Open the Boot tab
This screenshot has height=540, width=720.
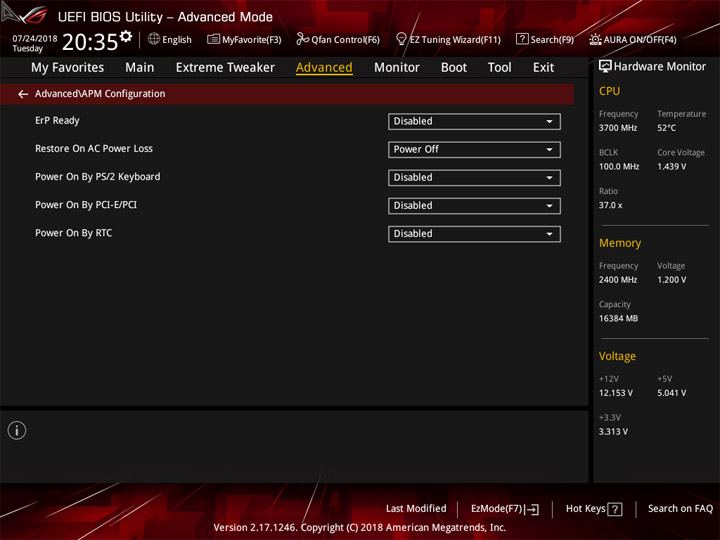(x=454, y=68)
